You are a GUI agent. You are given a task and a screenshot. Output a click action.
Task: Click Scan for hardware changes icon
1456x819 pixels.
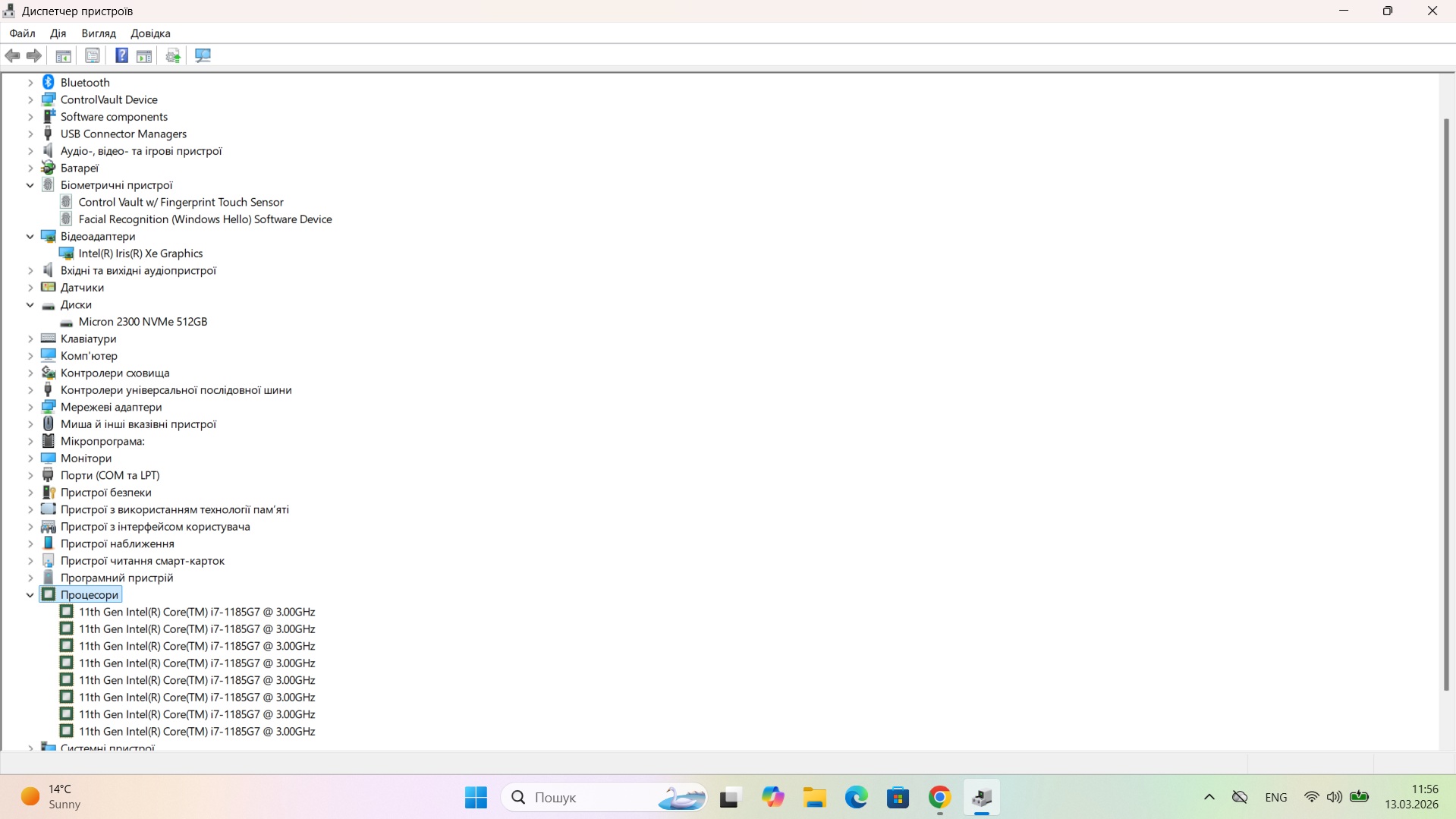click(203, 55)
